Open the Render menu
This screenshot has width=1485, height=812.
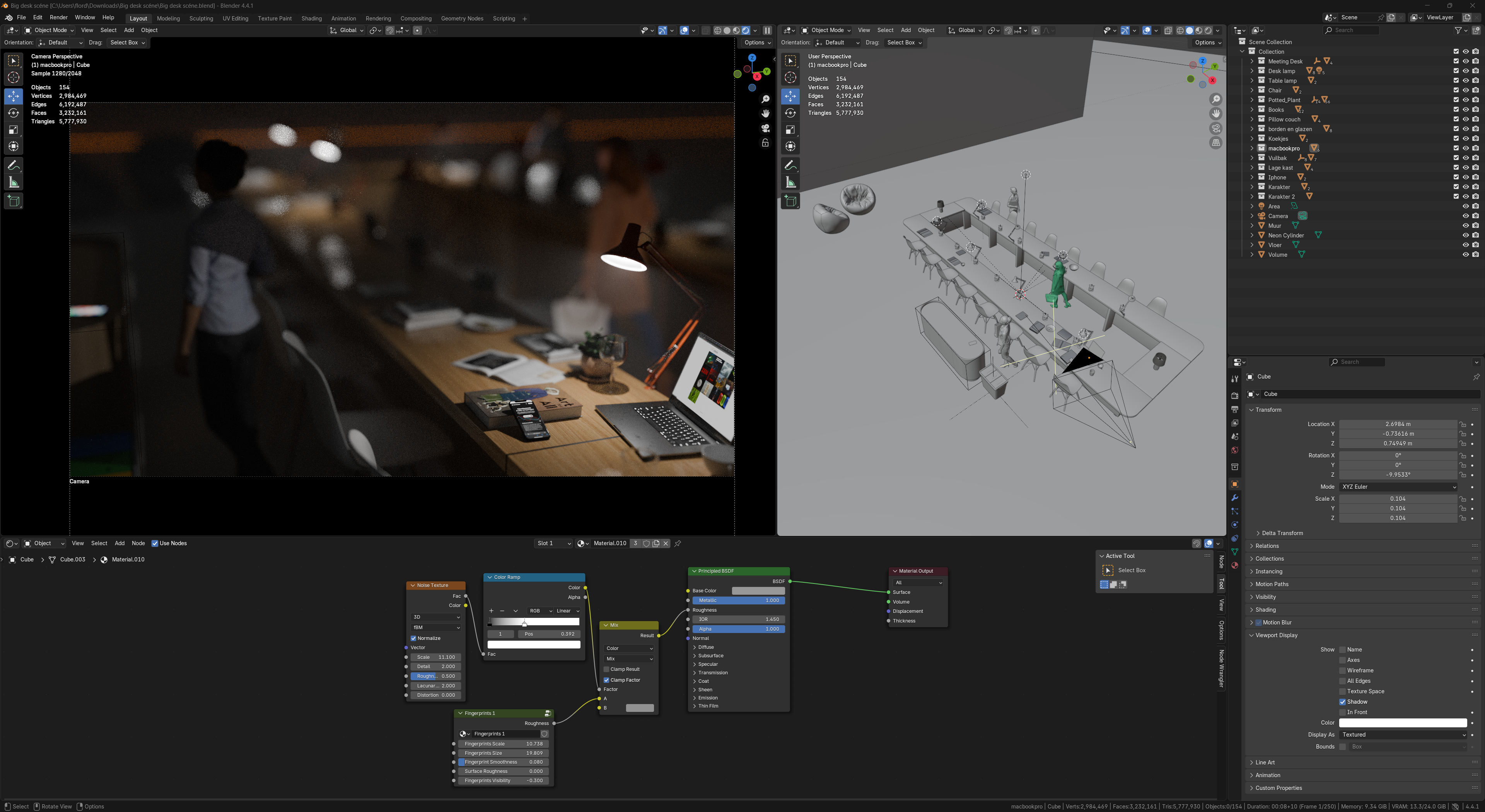click(x=58, y=18)
